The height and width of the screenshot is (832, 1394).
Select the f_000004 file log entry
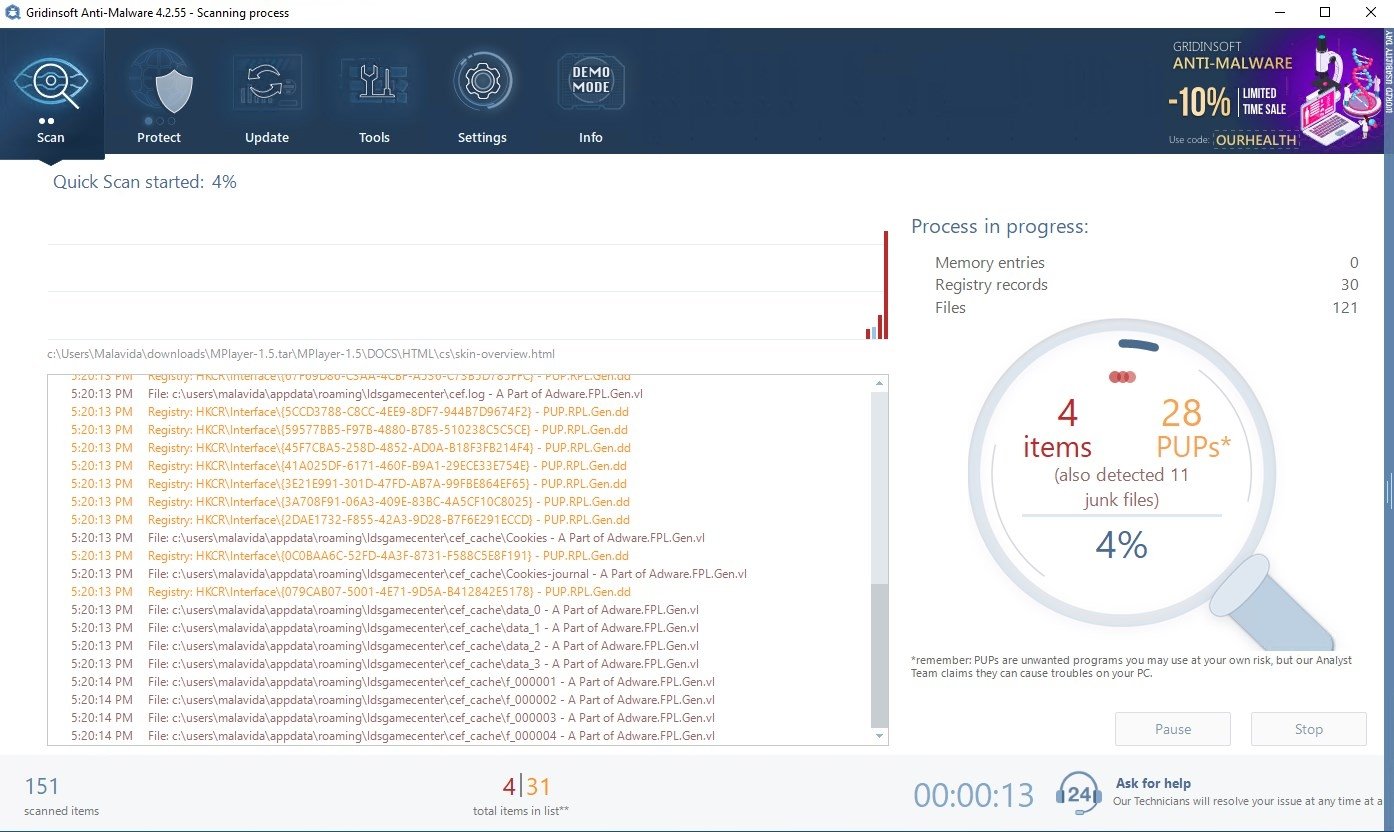pyautogui.click(x=431, y=736)
